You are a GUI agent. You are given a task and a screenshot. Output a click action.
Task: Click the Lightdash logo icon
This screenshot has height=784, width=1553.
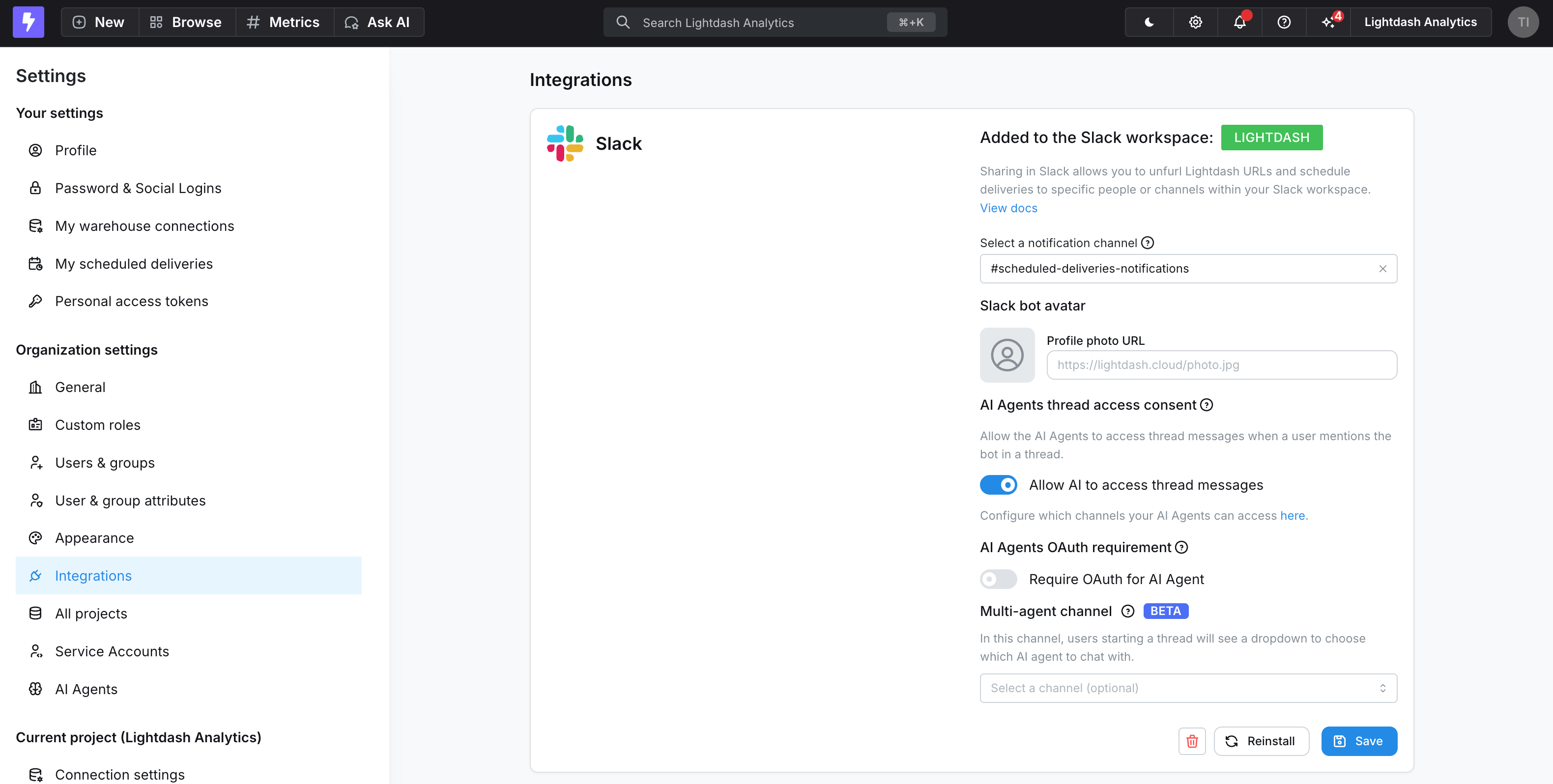[x=29, y=22]
